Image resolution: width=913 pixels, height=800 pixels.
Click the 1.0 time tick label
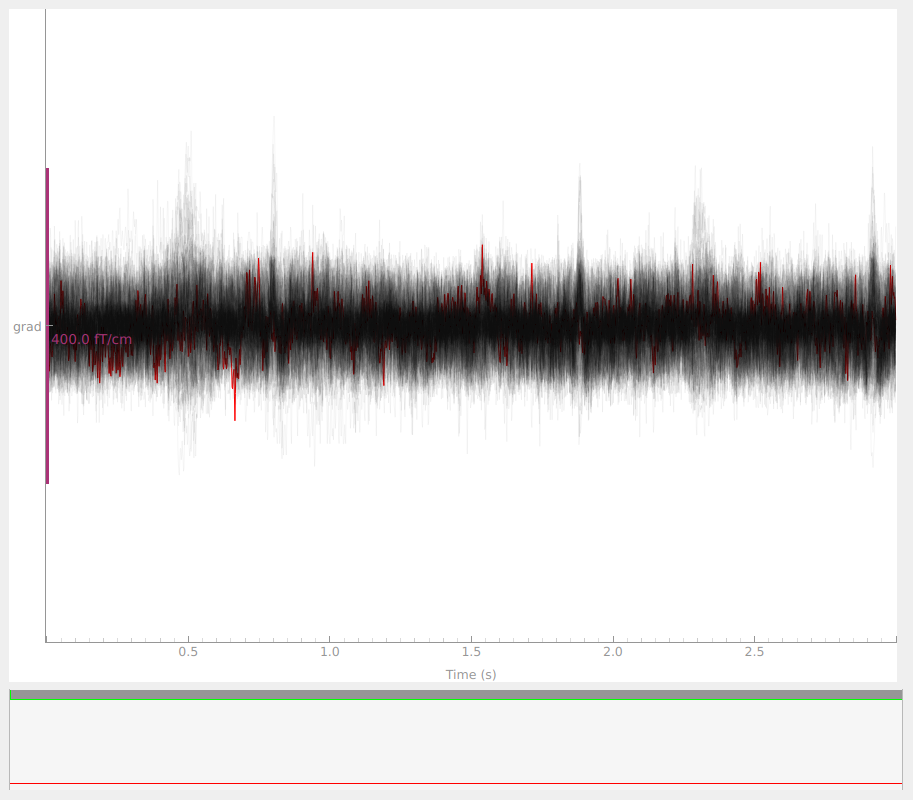point(330,652)
